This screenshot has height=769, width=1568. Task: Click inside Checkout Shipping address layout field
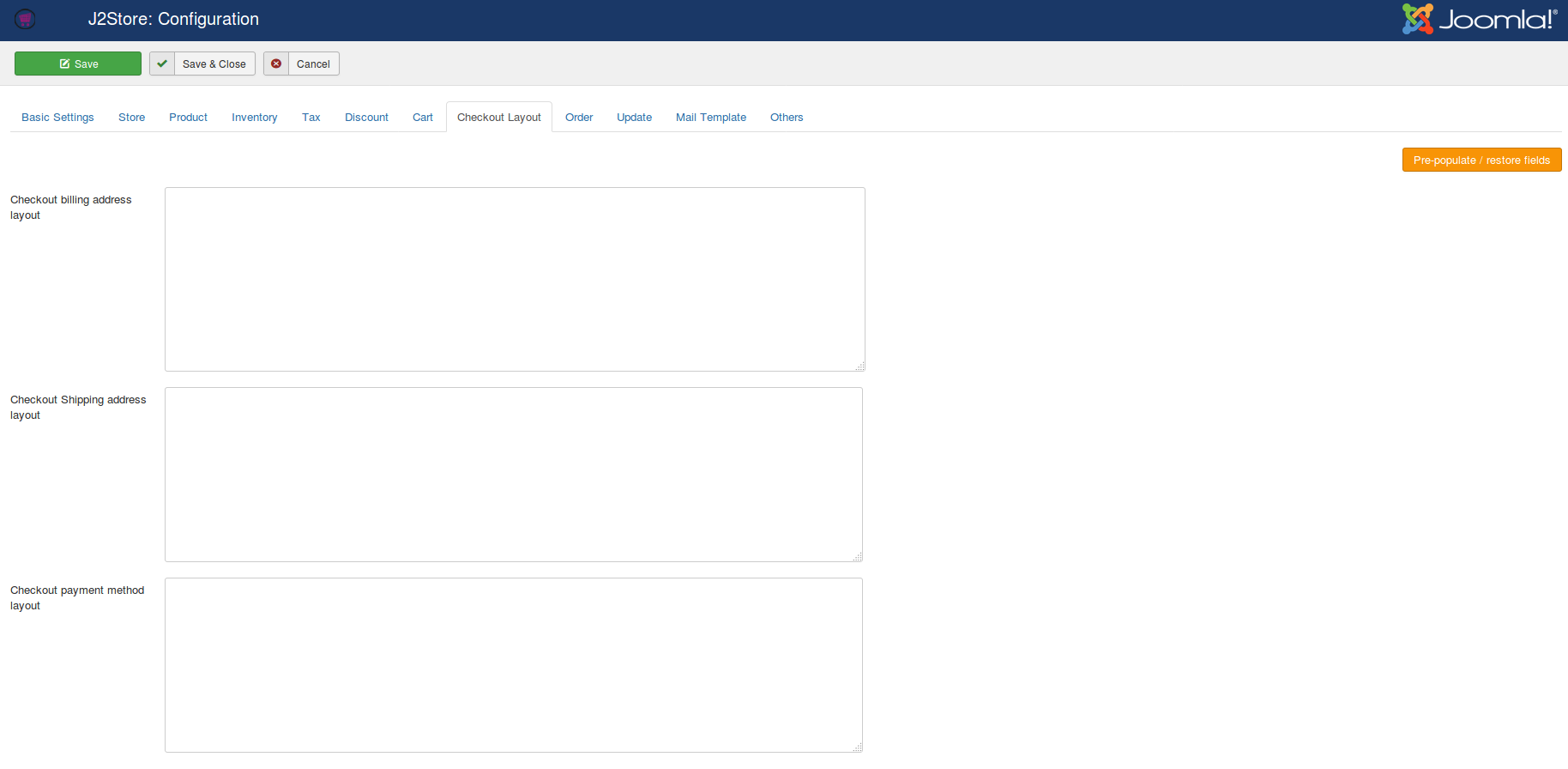[x=513, y=475]
